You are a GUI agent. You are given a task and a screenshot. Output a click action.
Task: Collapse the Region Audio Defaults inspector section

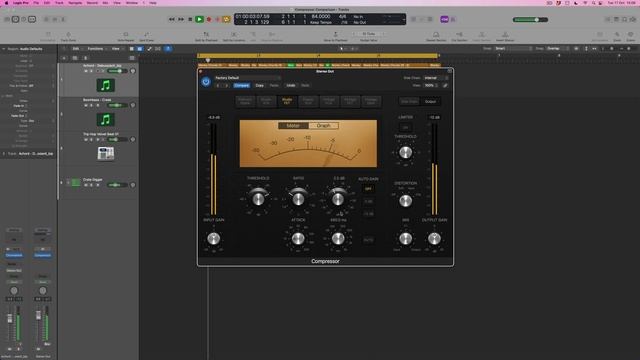(x=4, y=49)
